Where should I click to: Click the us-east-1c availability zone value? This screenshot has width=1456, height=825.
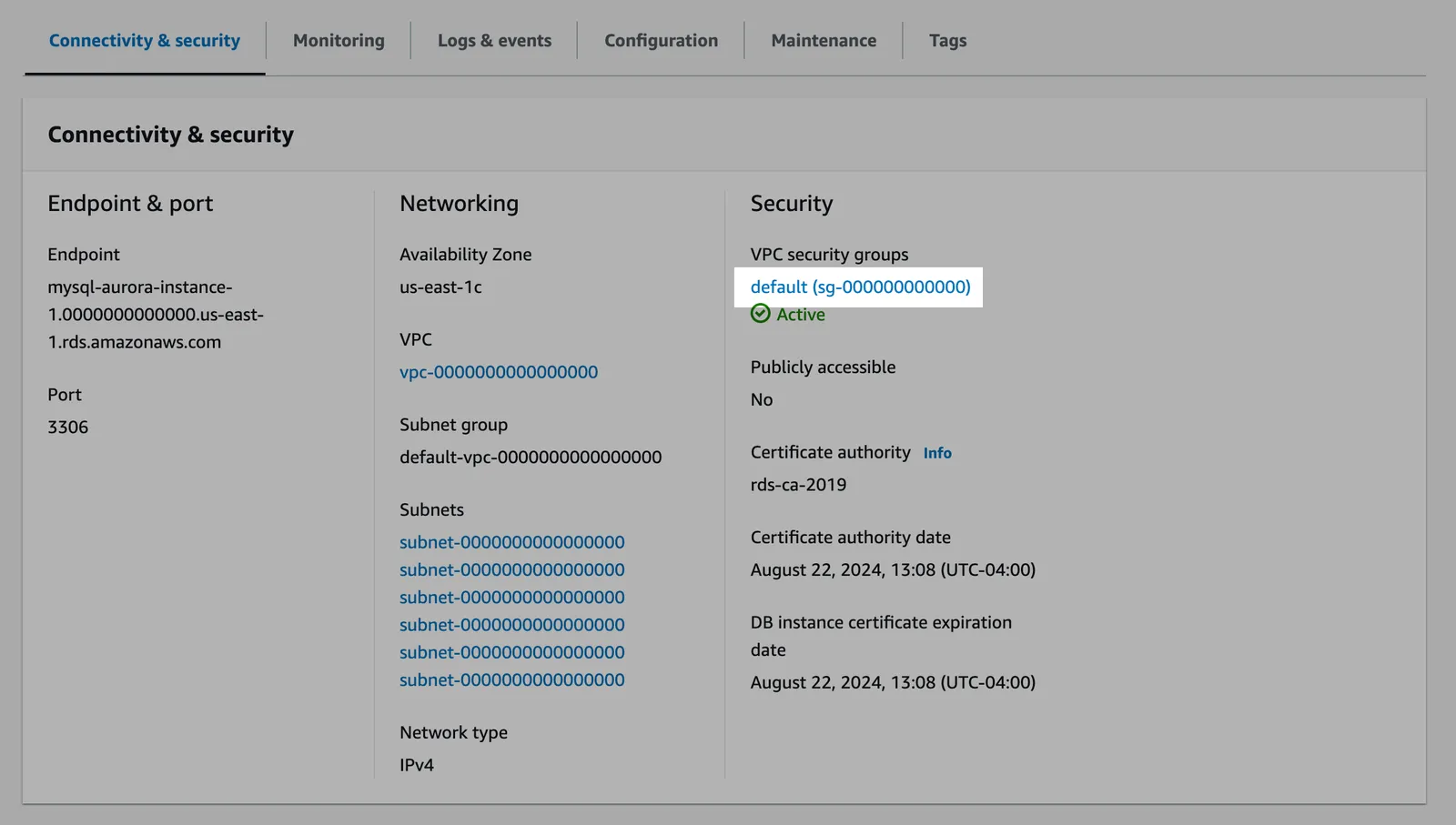point(440,287)
